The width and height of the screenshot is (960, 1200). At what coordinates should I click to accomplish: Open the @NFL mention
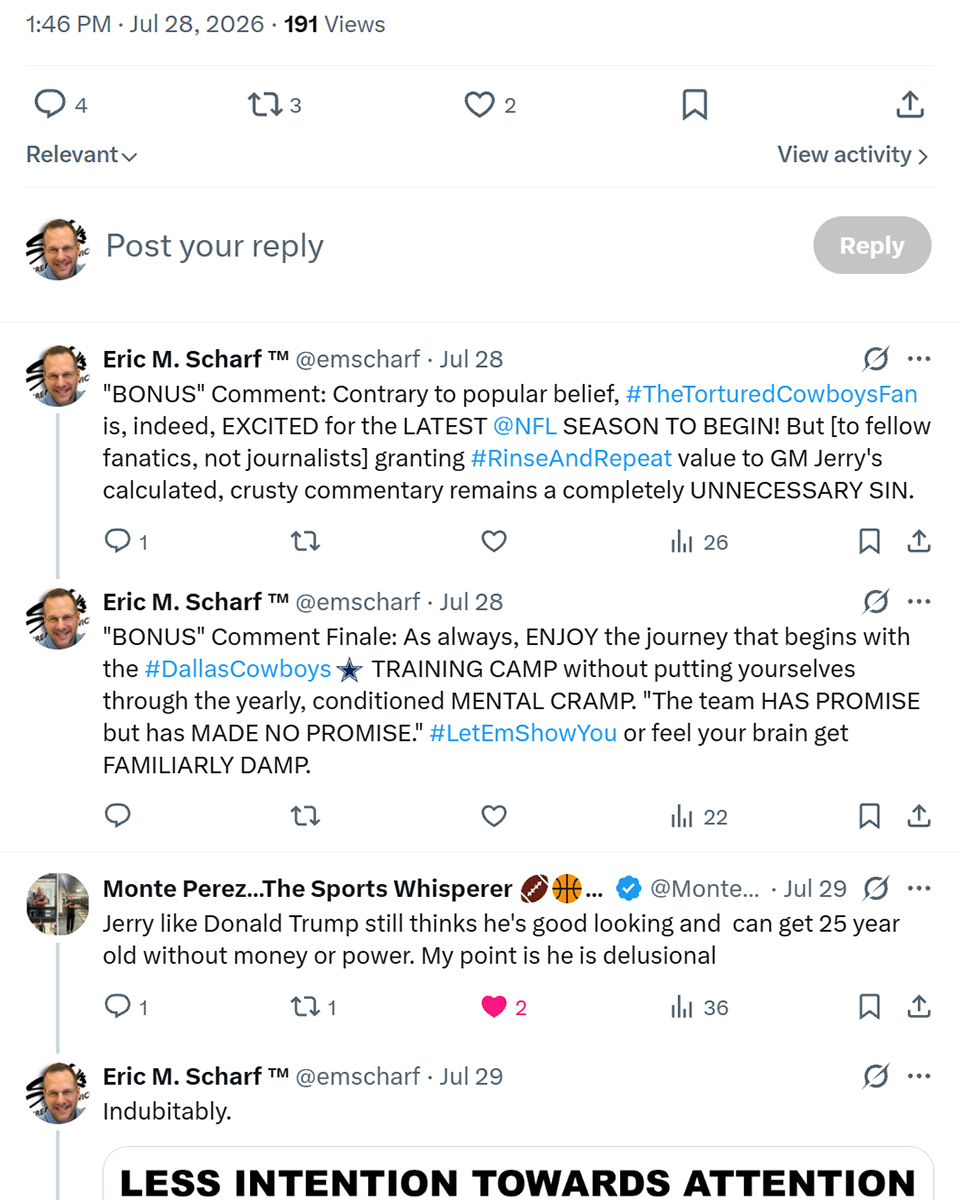pyautogui.click(x=525, y=426)
